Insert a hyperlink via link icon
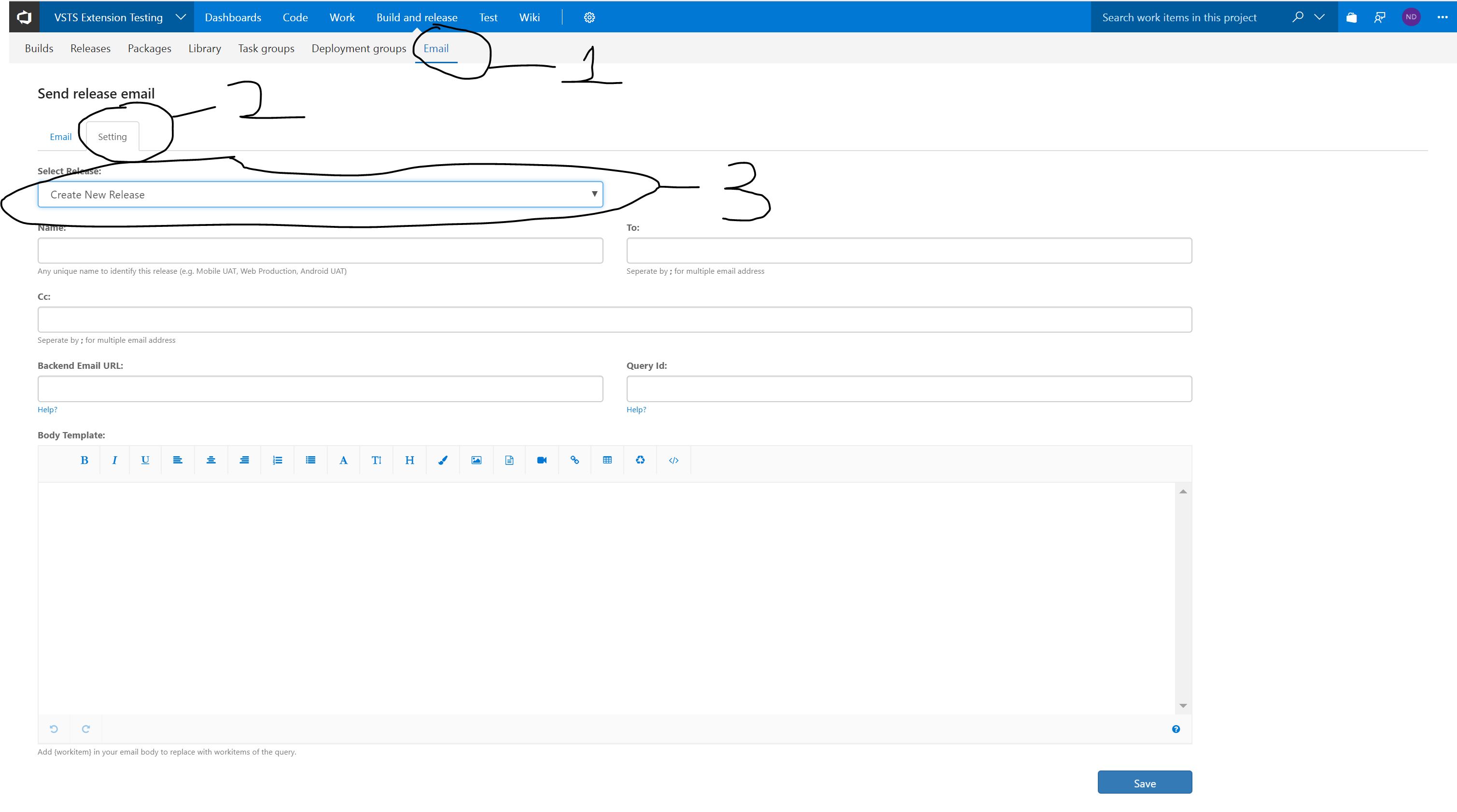Screen dimensions: 1457x812 (574, 460)
